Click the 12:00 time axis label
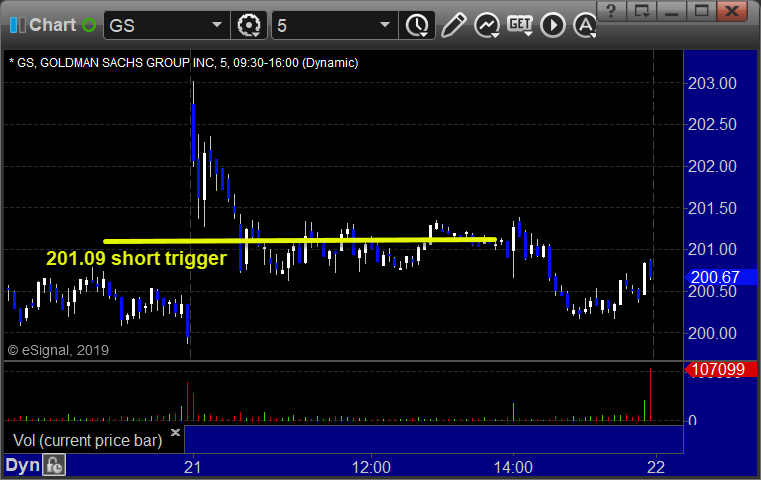Image resolution: width=761 pixels, height=480 pixels. [371, 467]
